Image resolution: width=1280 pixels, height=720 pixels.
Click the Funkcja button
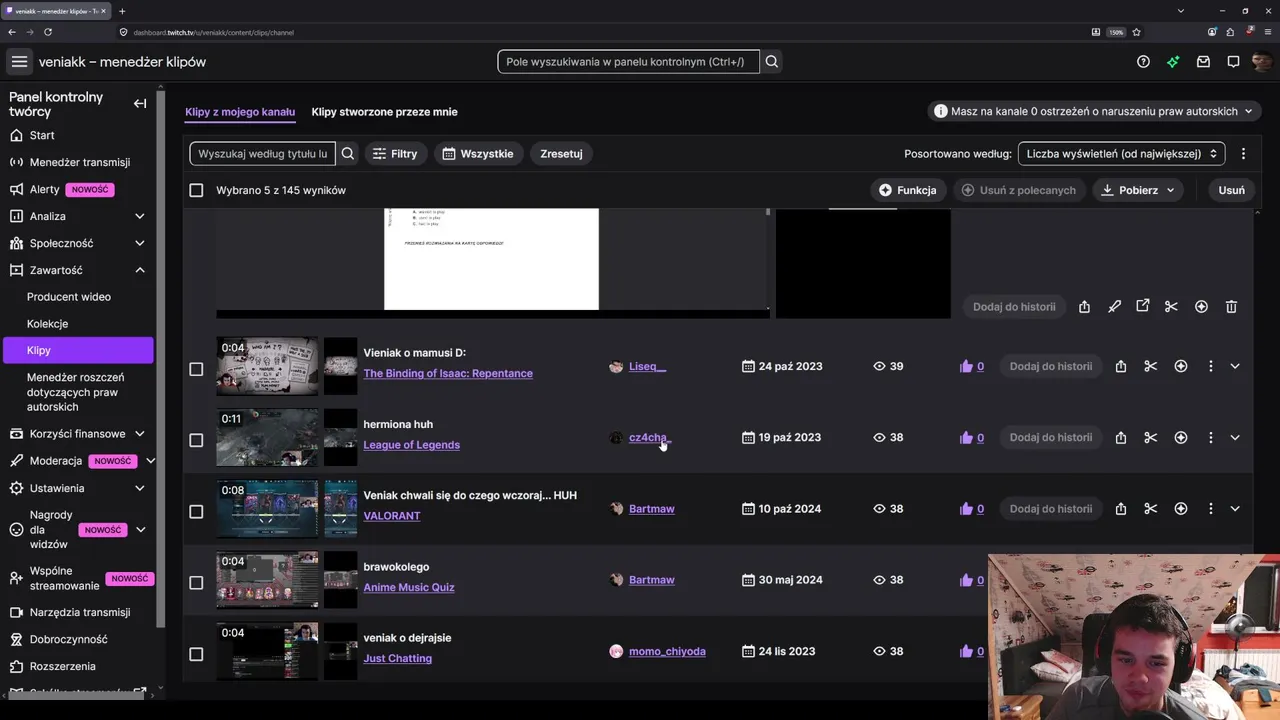pos(908,190)
